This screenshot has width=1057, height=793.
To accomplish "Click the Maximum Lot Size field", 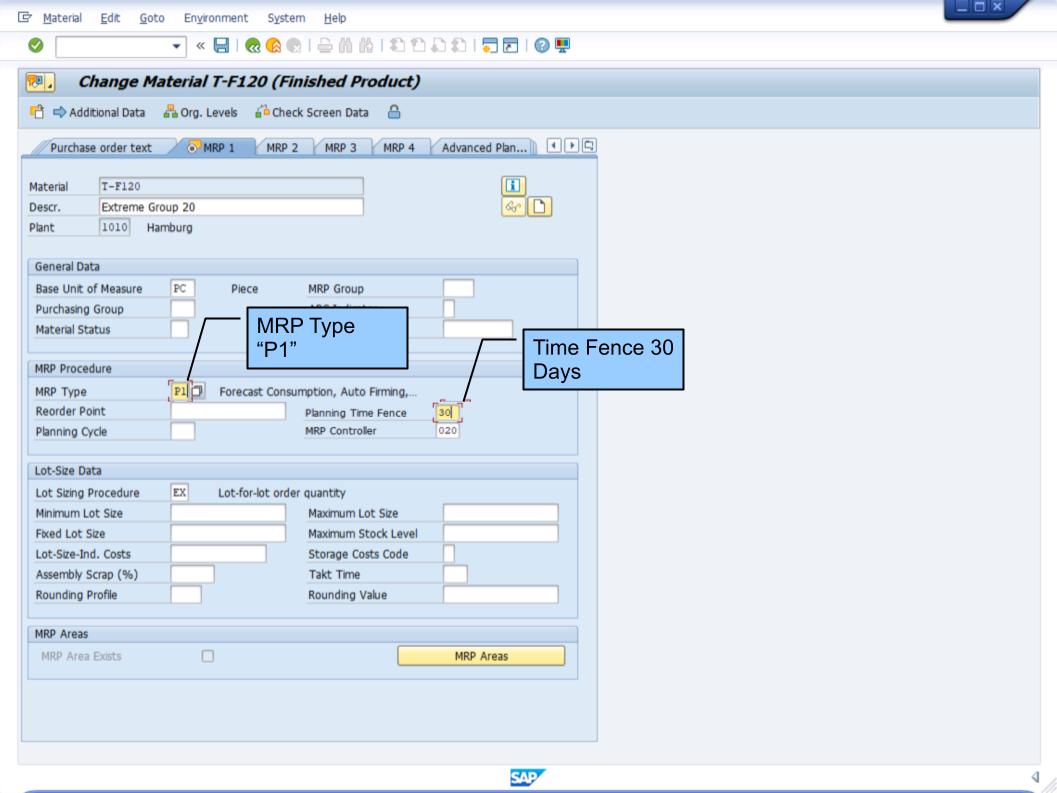I will [501, 513].
